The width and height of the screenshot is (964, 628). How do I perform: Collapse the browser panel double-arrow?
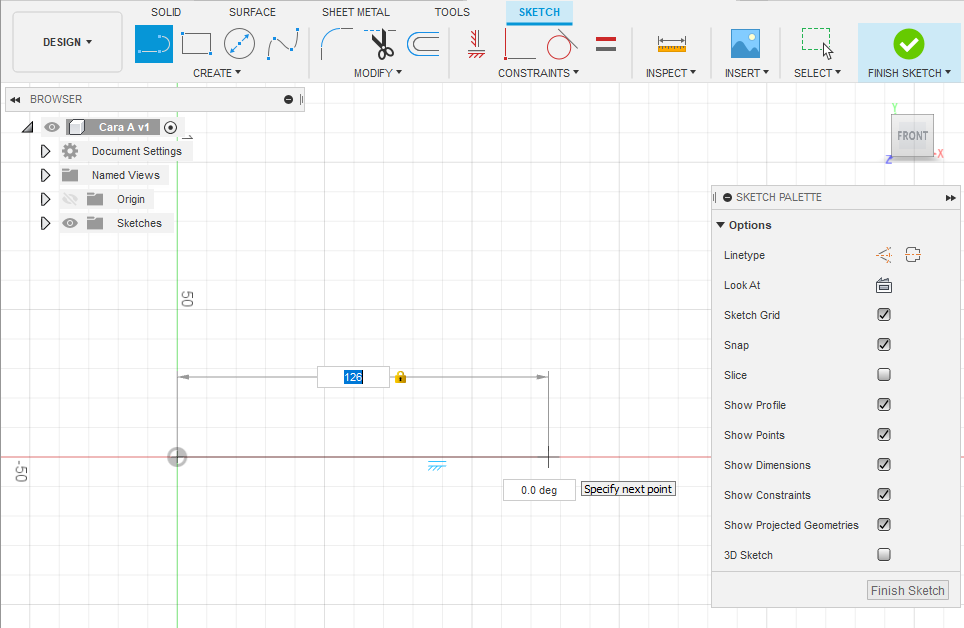(15, 100)
